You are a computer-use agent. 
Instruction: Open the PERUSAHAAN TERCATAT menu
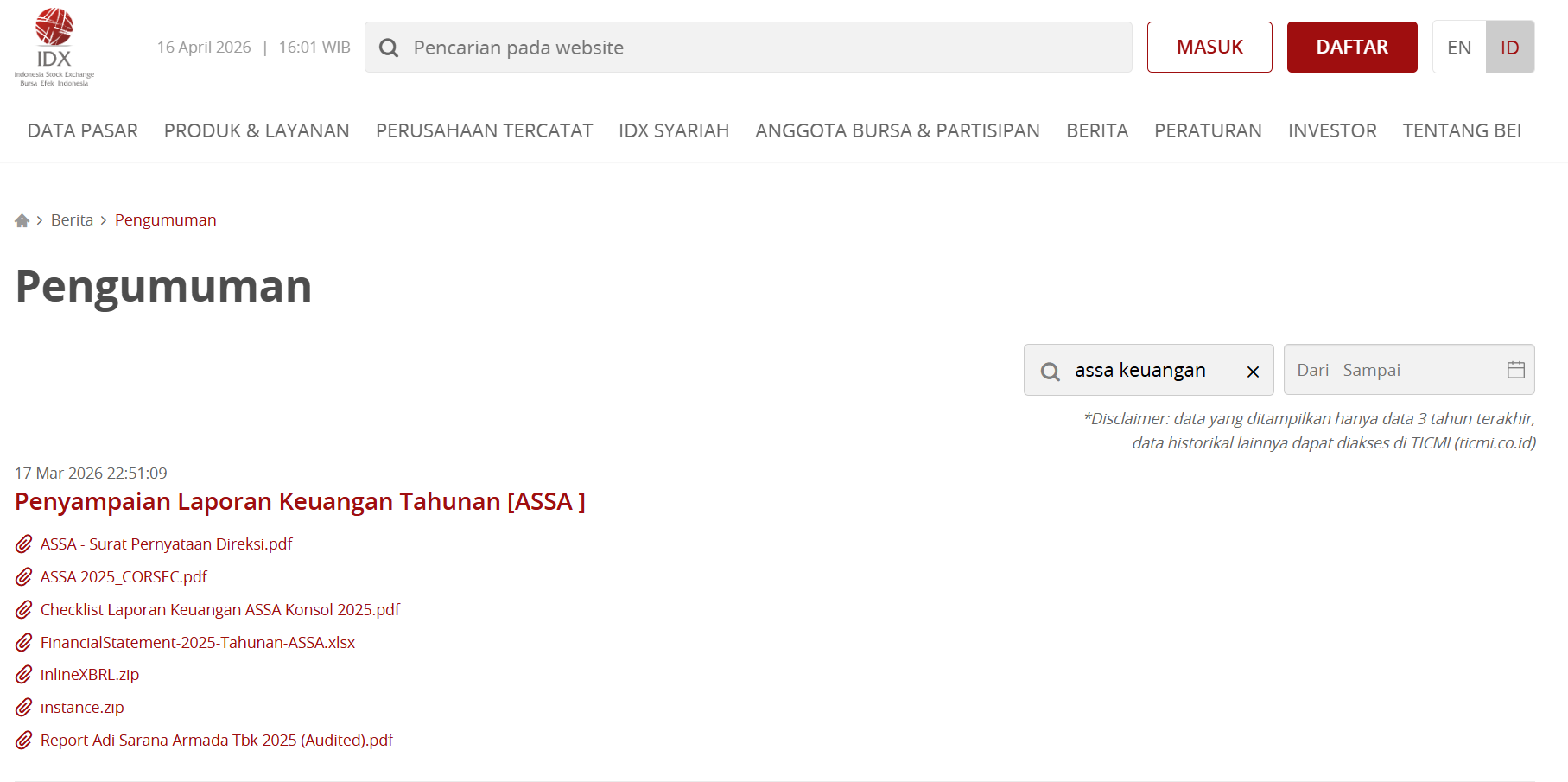click(x=484, y=130)
